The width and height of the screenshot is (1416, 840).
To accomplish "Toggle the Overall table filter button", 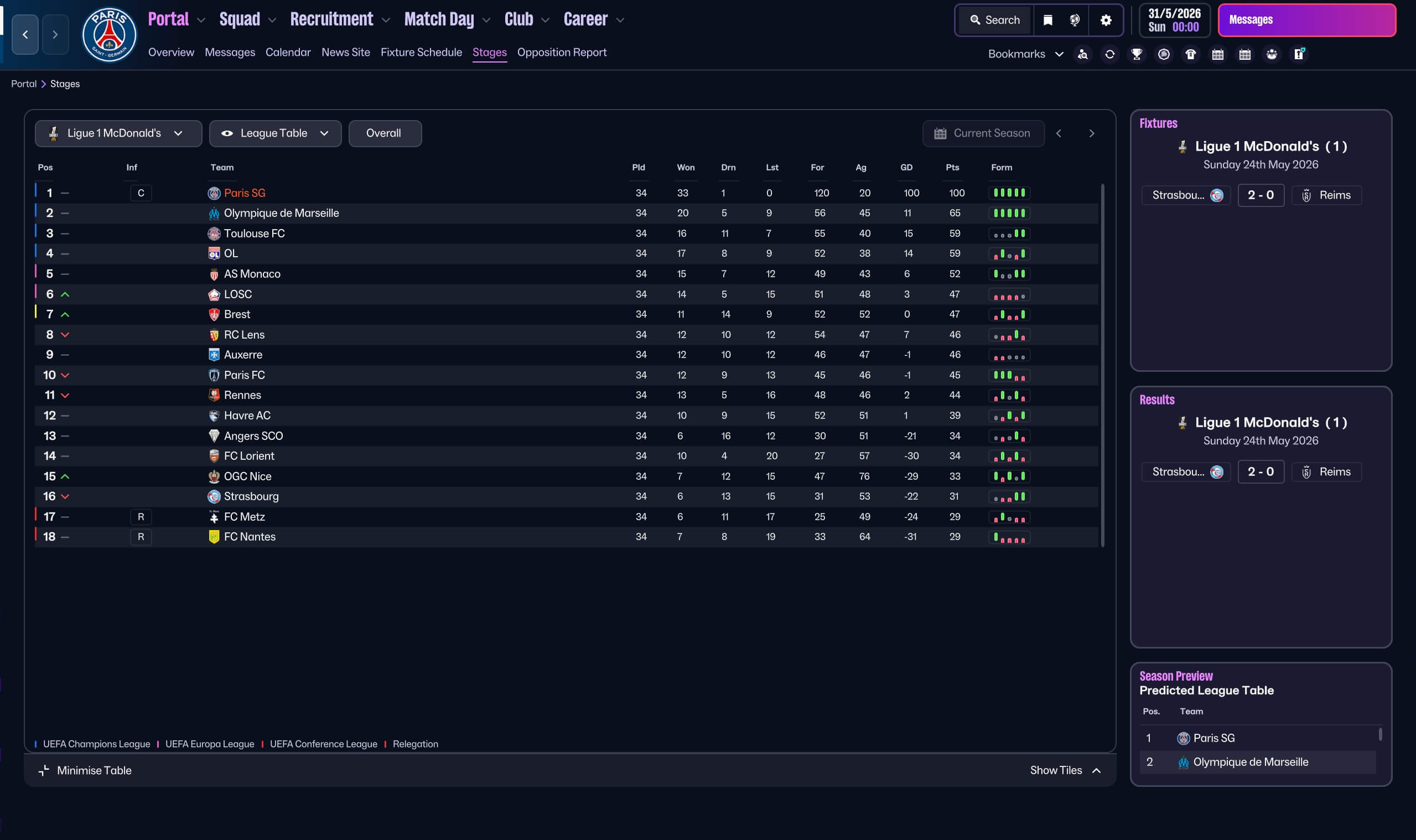I will click(384, 133).
